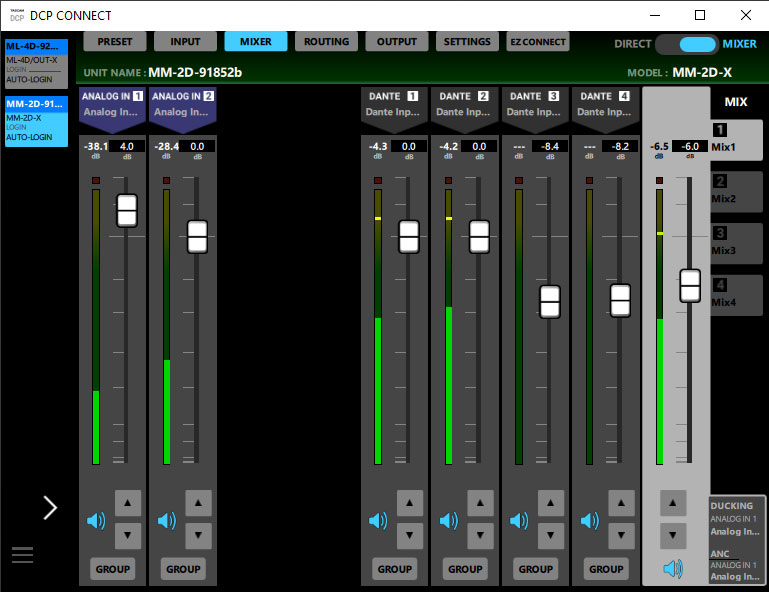
Task: Select the MM-2D-91 device in sidebar
Action: [x=36, y=121]
